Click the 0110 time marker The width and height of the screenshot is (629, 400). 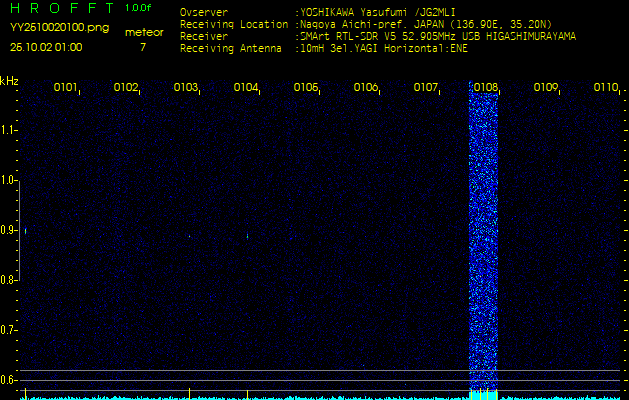point(606,88)
